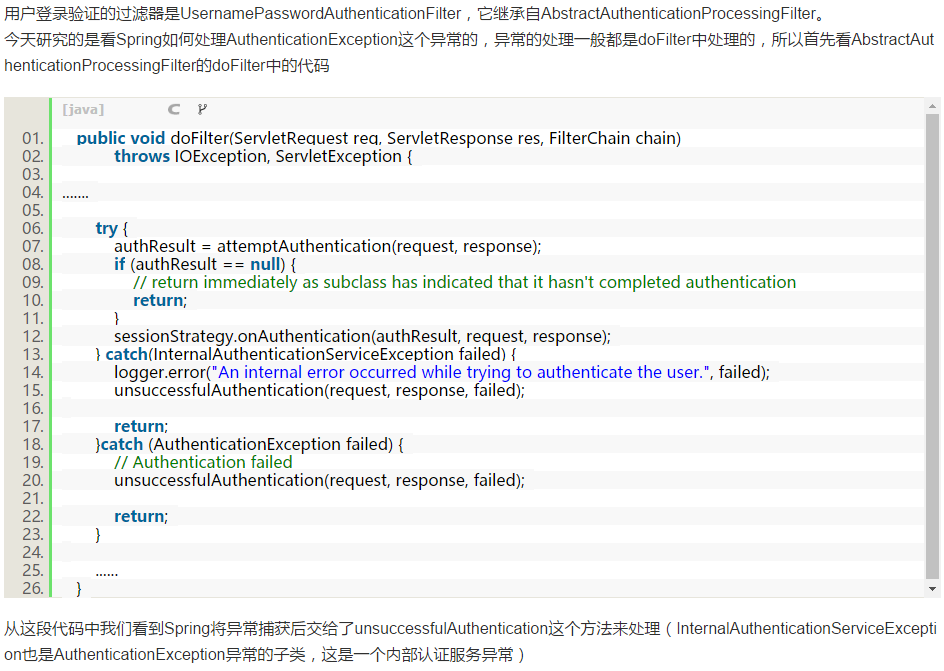Click the 'try {' line in code
The height and width of the screenshot is (671, 944).
pos(111,229)
